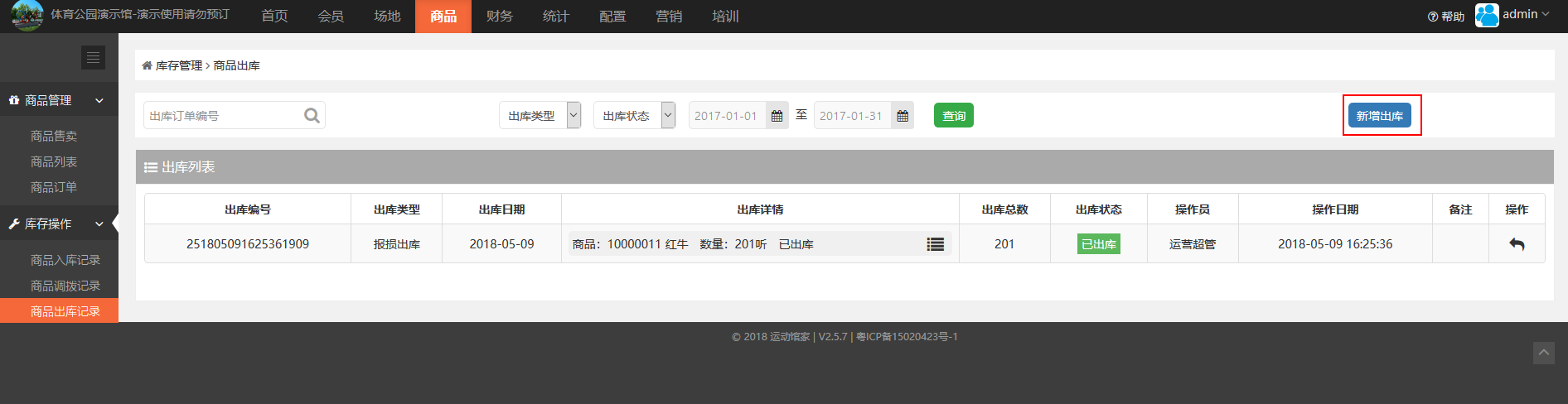Open 会员 top navigation tab
The image size is (1568, 404).
point(331,17)
